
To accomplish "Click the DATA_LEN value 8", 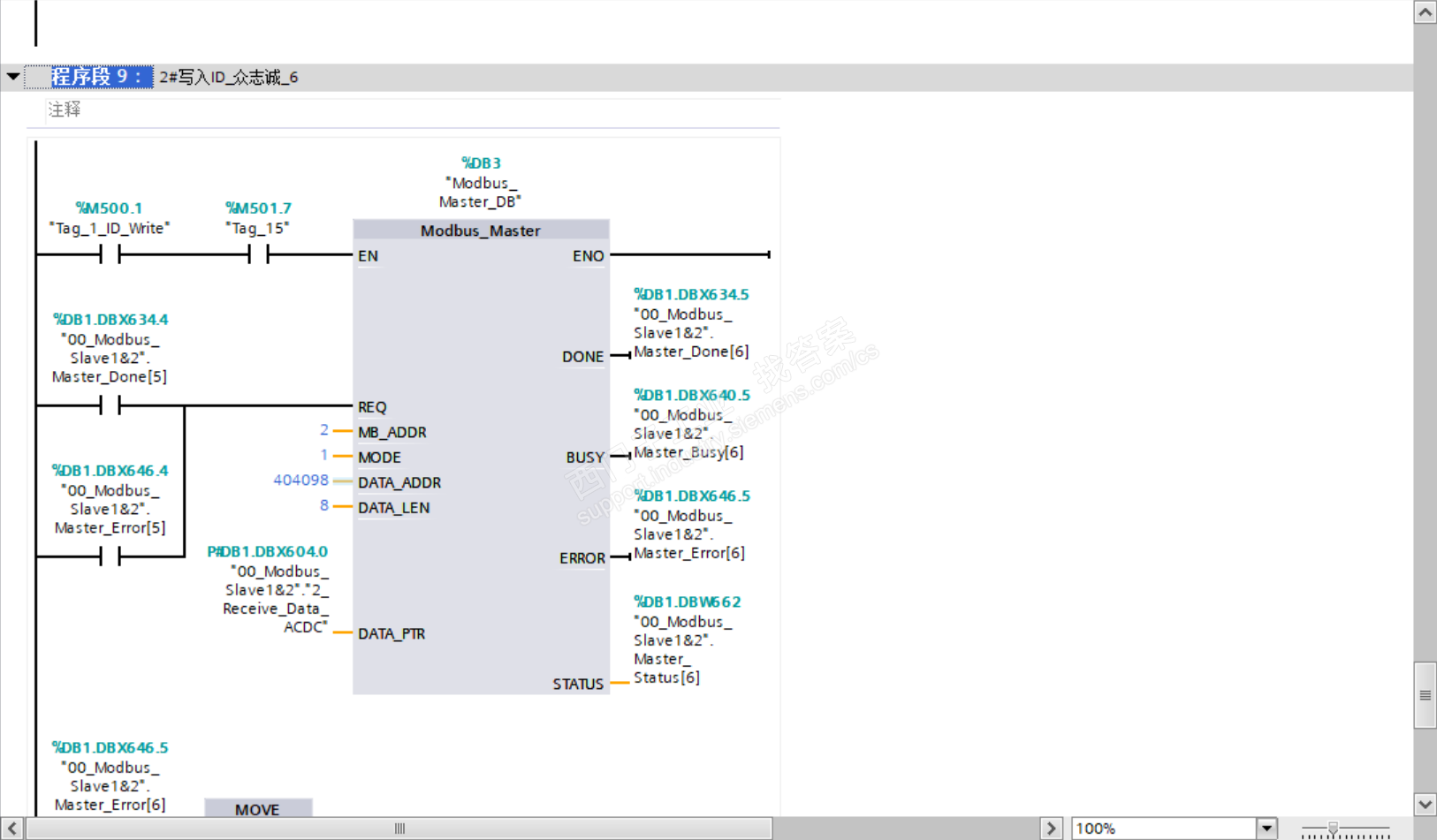I will click(324, 505).
